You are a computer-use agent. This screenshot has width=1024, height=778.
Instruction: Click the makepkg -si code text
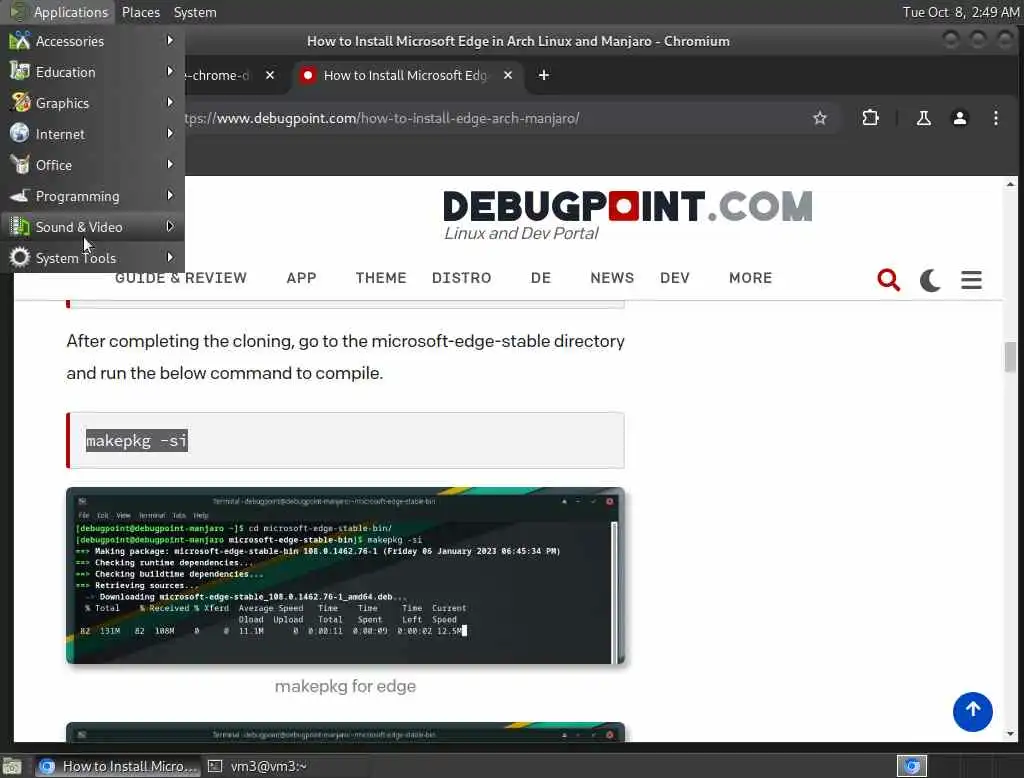coord(136,441)
